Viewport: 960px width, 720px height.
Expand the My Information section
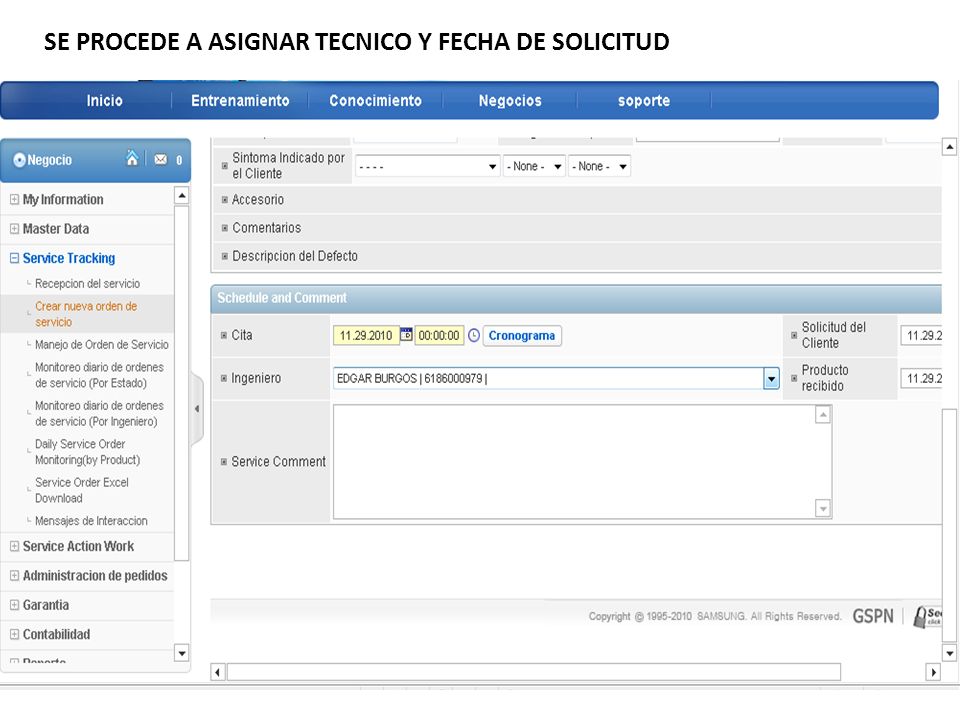pyautogui.click(x=14, y=199)
